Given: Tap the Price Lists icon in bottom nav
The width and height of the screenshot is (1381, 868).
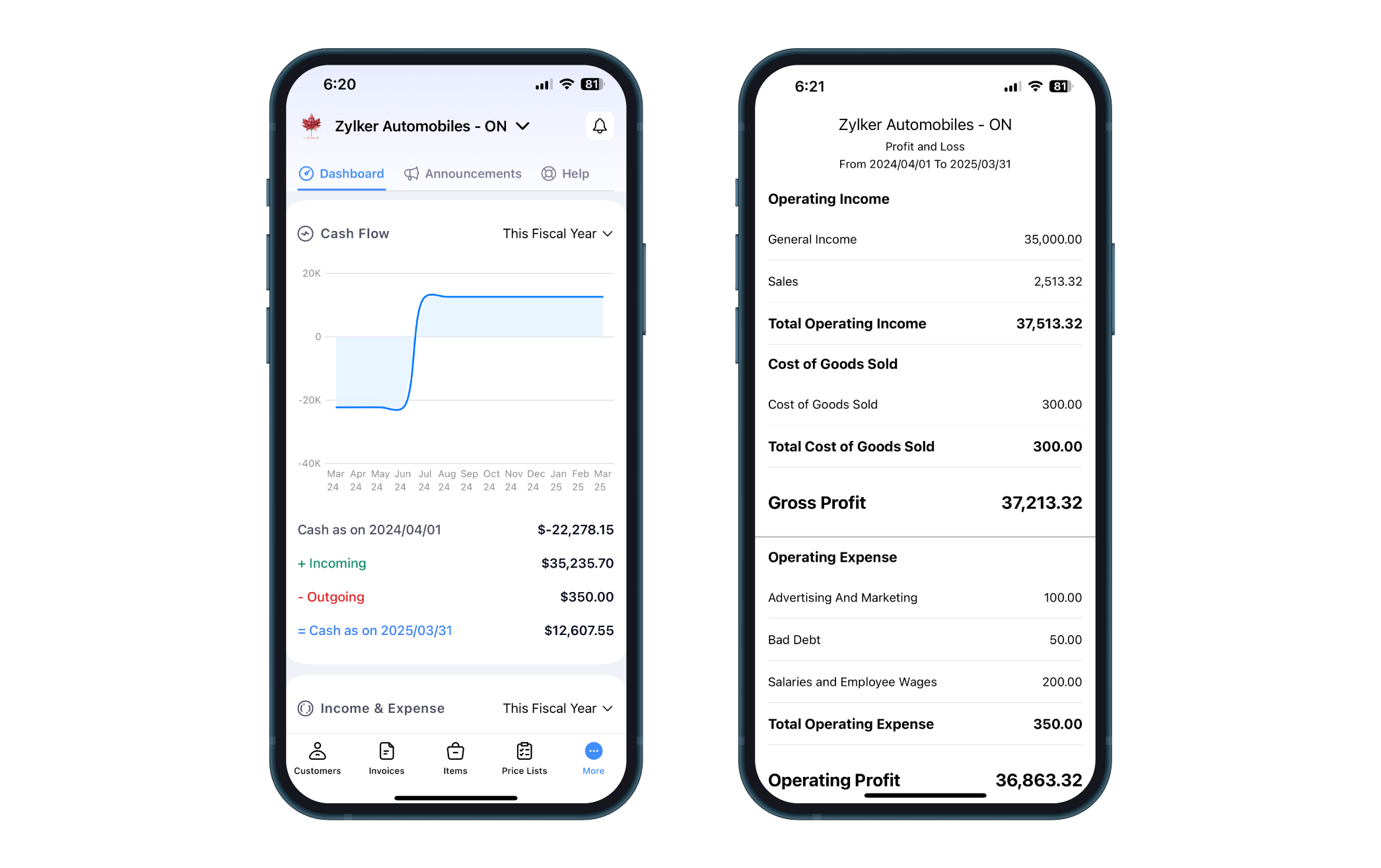Looking at the screenshot, I should coord(524,756).
